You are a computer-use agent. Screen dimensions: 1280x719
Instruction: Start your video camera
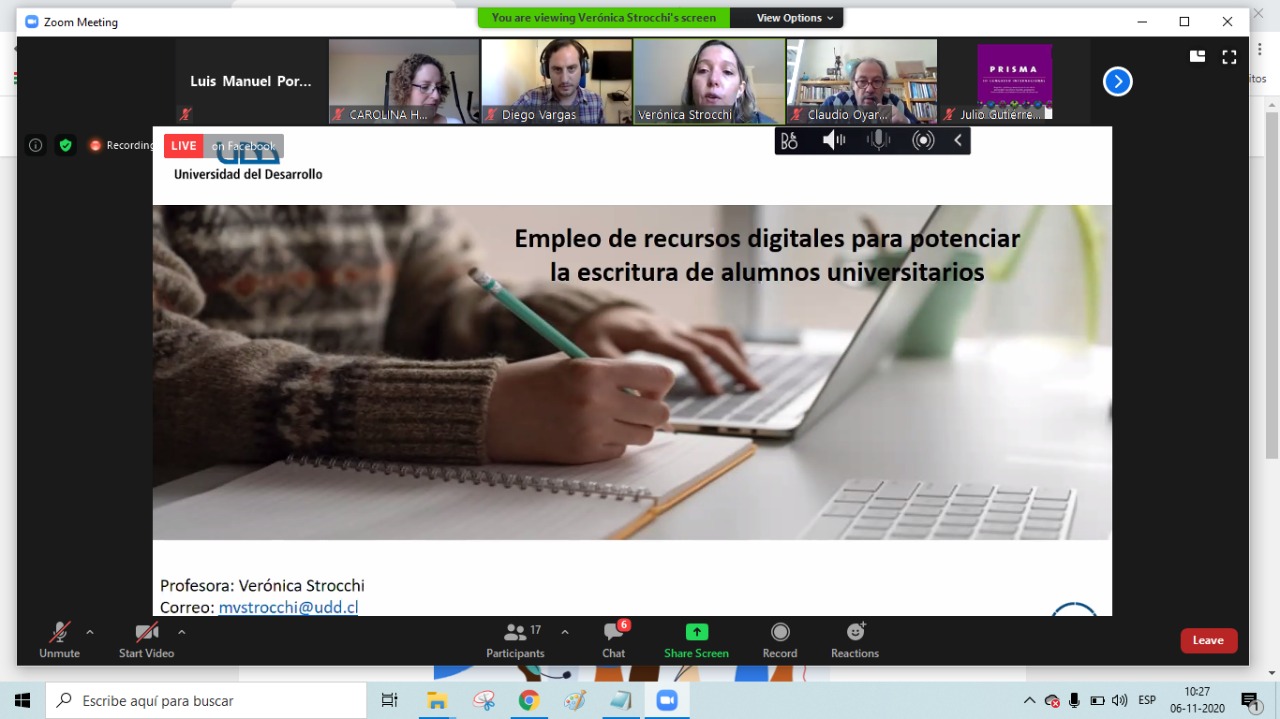146,640
